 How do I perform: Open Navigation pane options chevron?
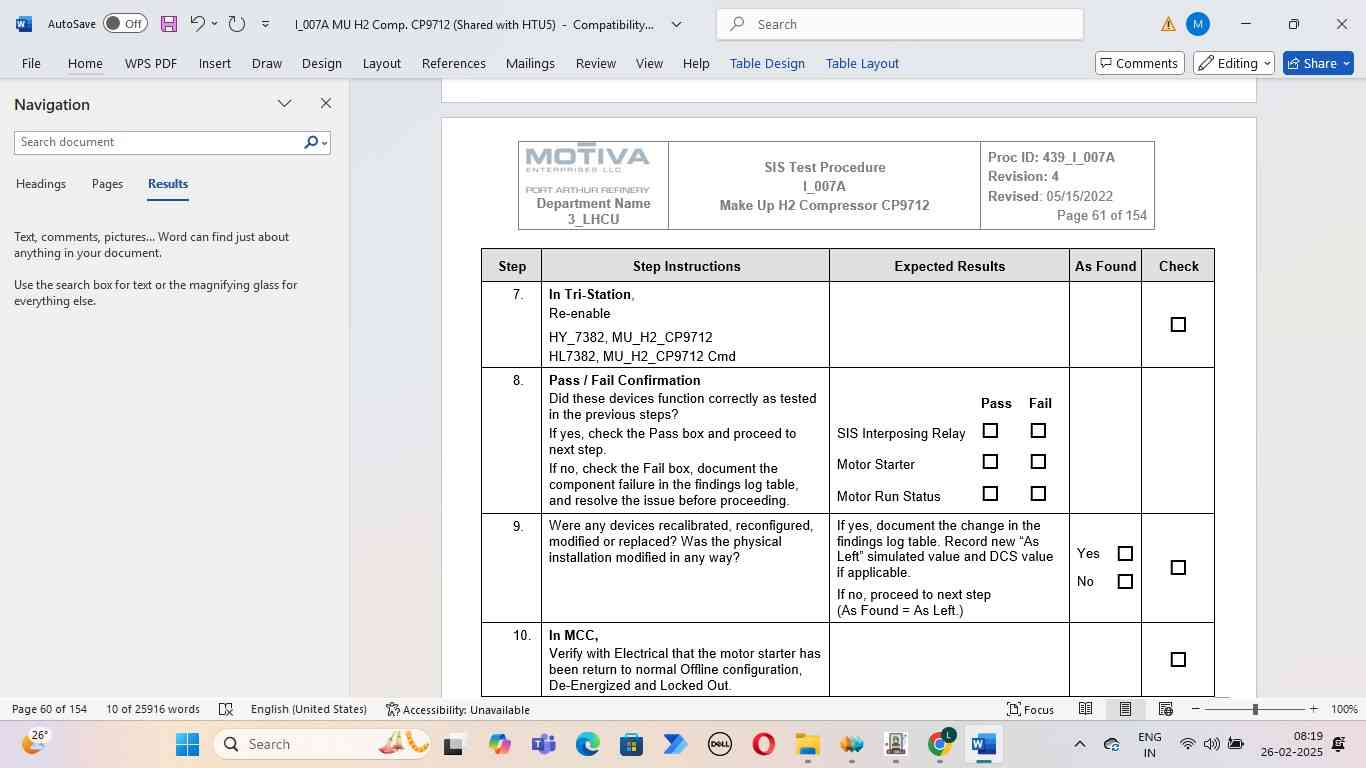pos(284,103)
